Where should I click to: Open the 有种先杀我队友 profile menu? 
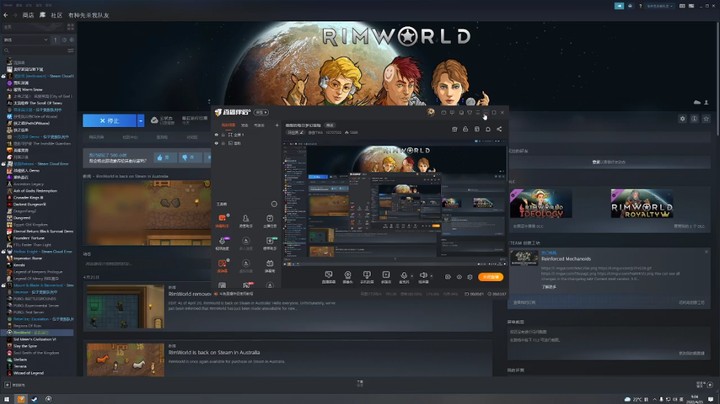(x=89, y=15)
